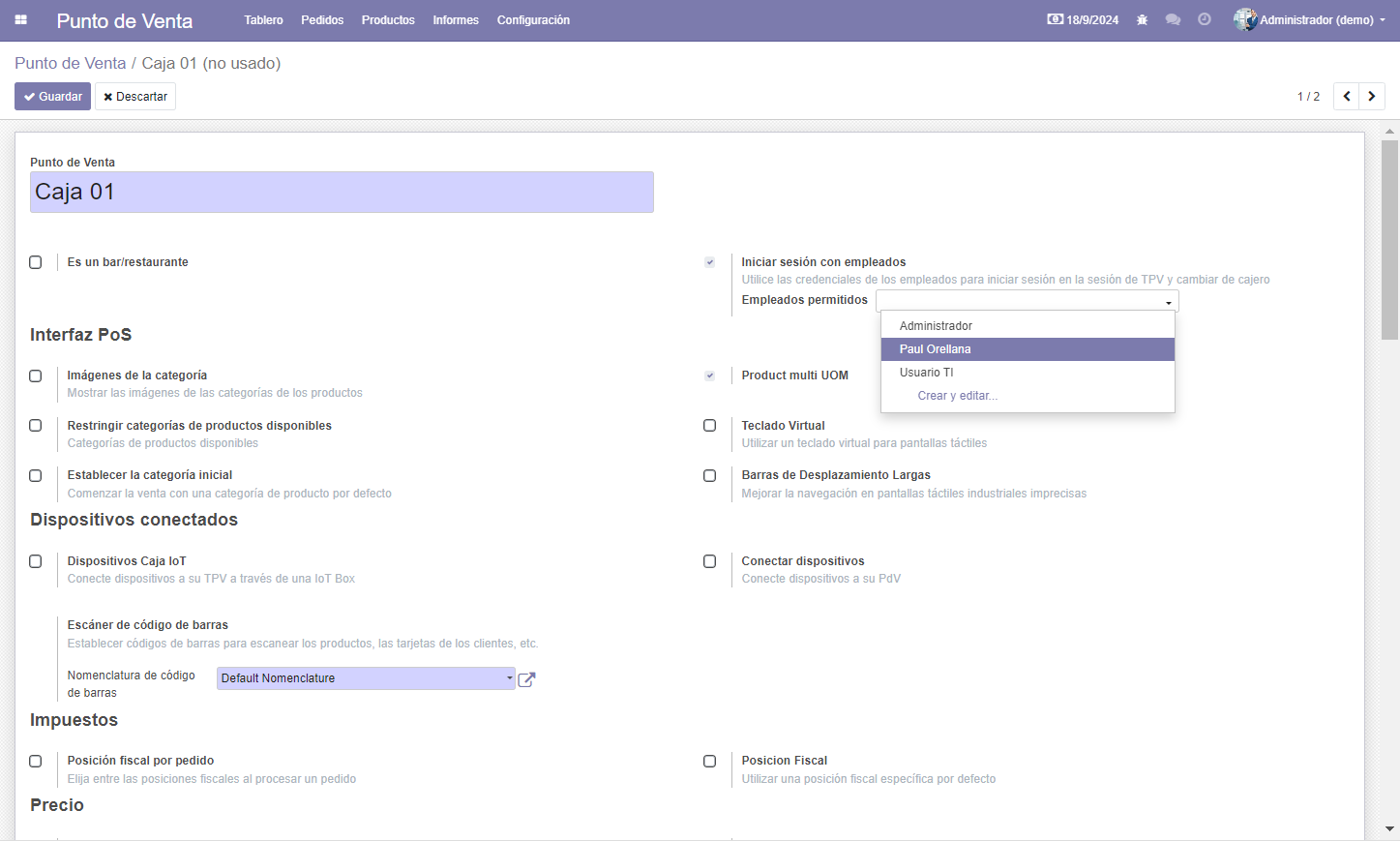Open the activities clock icon

tap(1205, 20)
